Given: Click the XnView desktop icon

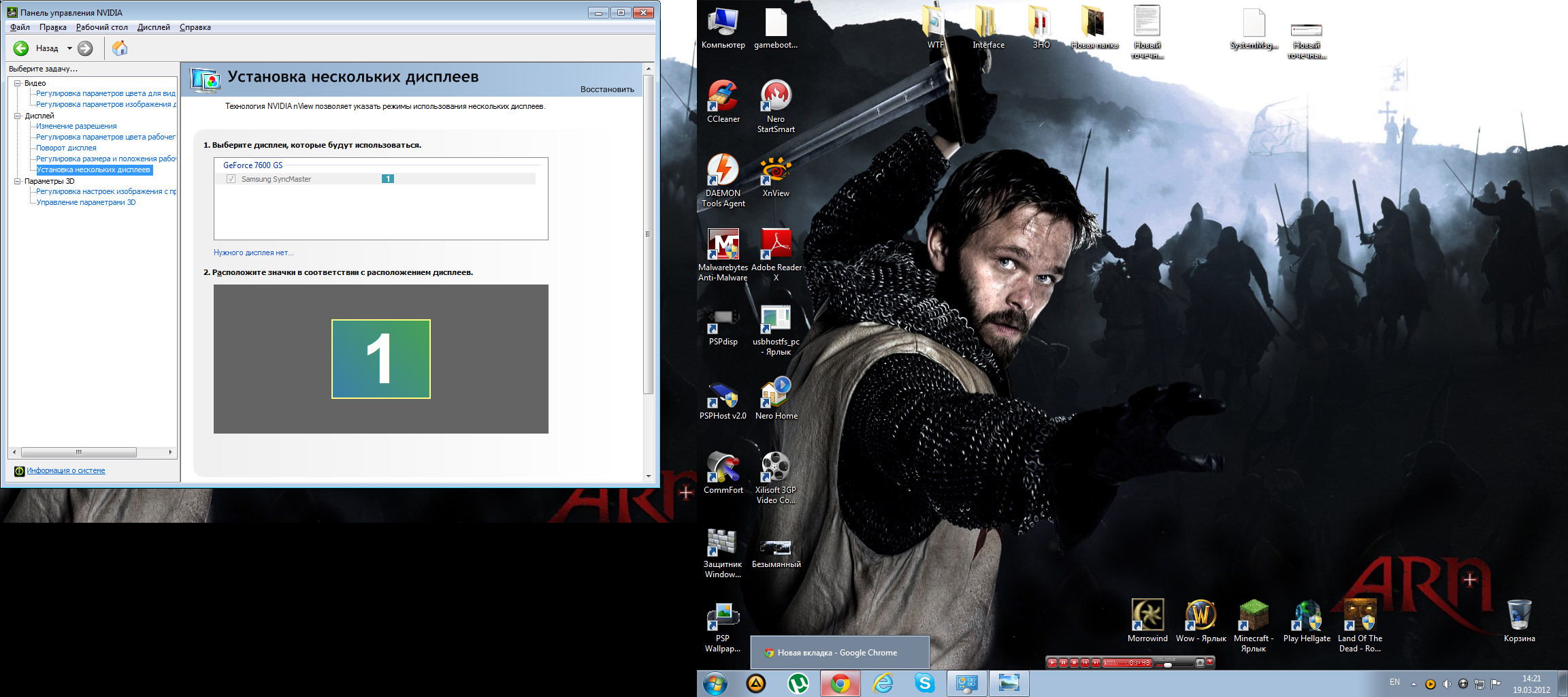Looking at the screenshot, I should click(x=776, y=177).
